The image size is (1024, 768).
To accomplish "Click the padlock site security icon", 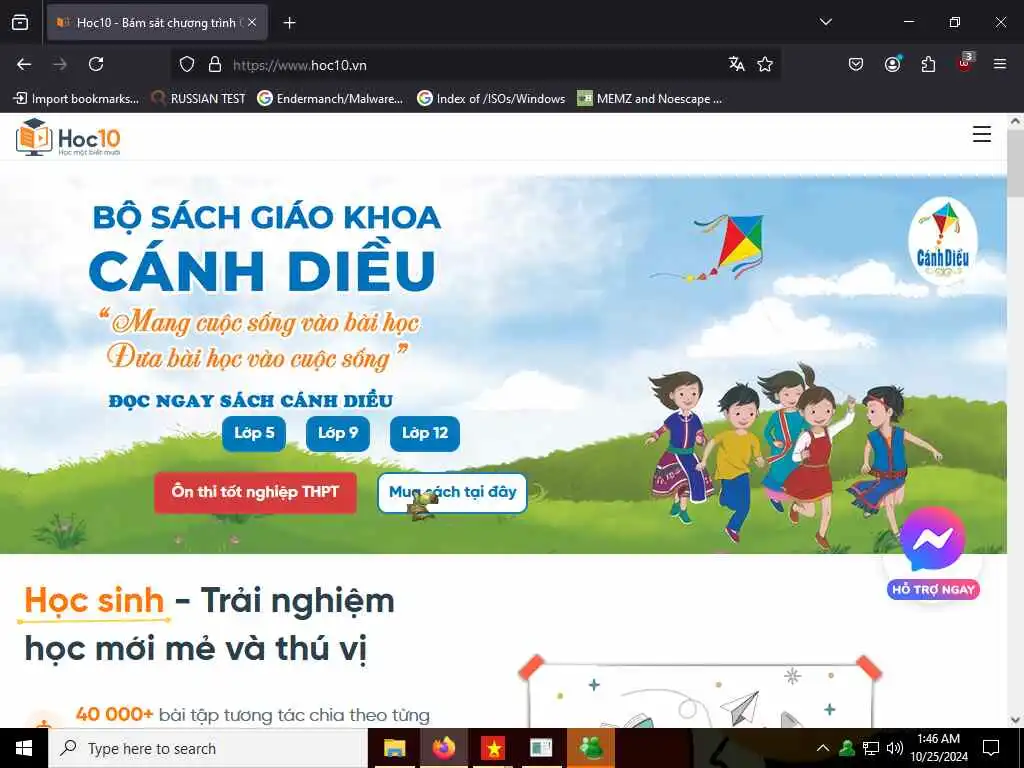I will 215,64.
